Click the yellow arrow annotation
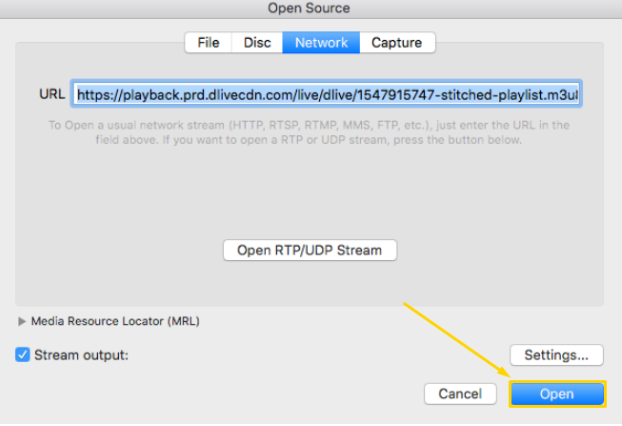This screenshot has width=622, height=426. click(x=456, y=340)
